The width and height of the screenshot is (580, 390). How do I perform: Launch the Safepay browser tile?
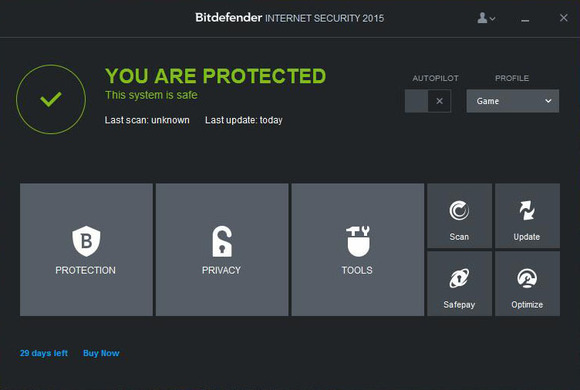click(x=459, y=284)
